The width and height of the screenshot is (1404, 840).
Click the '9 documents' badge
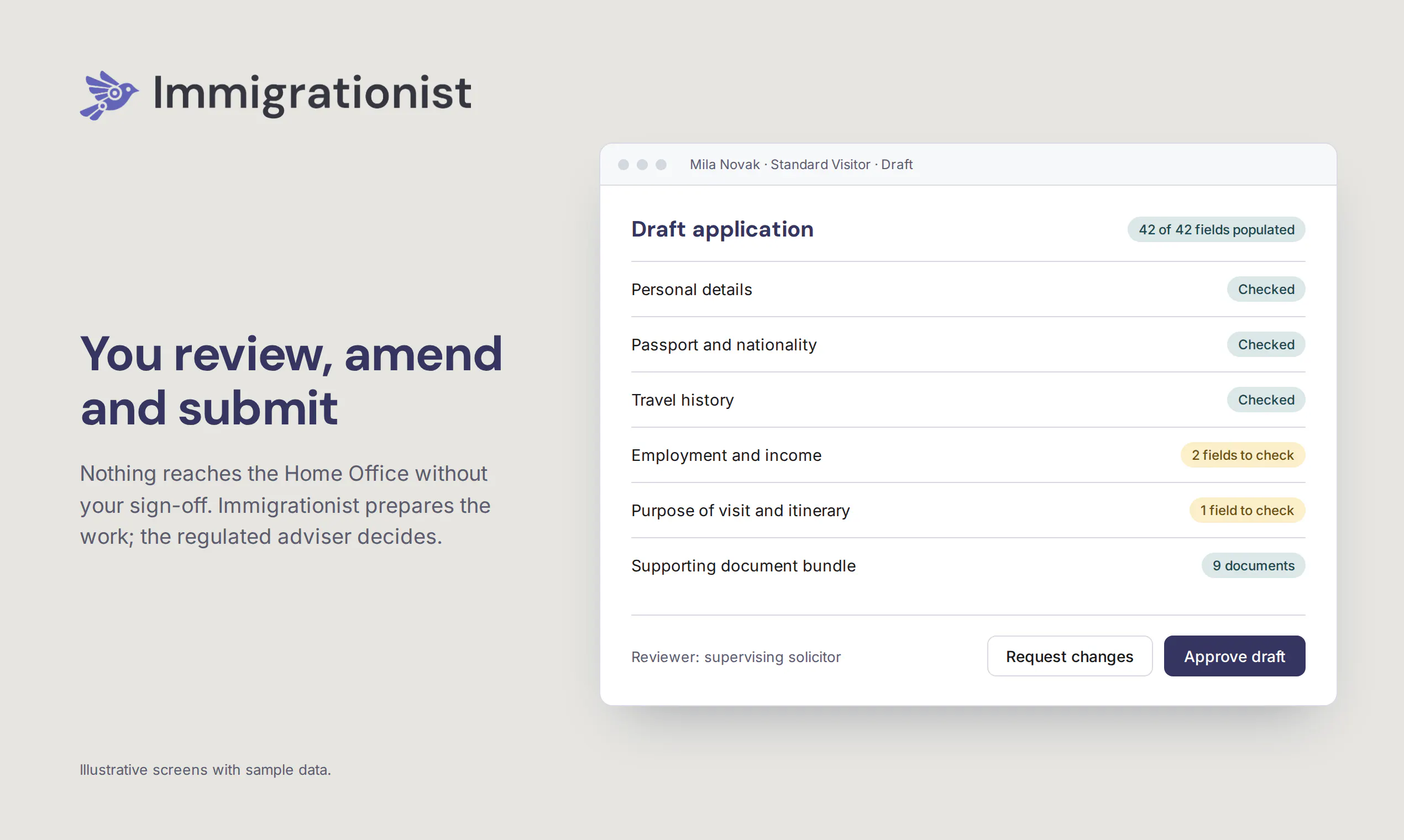1254,565
